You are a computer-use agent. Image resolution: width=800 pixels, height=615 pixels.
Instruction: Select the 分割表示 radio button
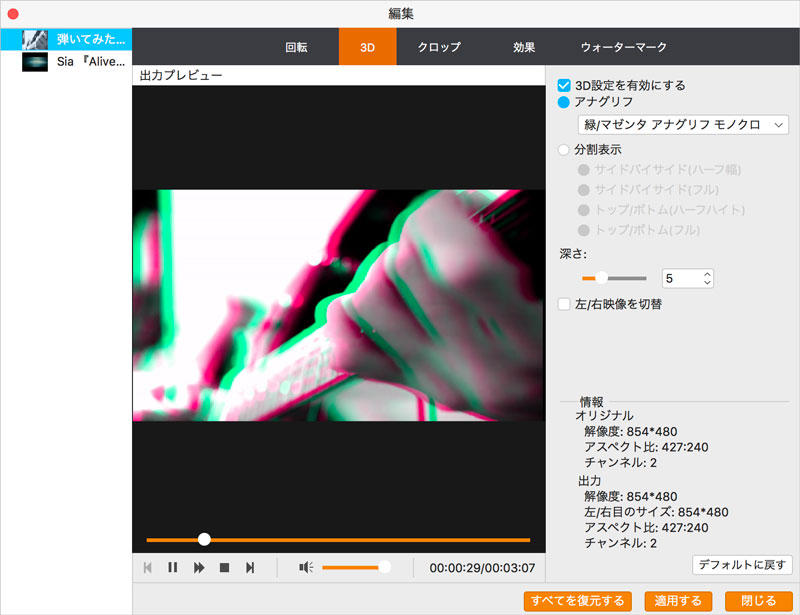click(565, 150)
